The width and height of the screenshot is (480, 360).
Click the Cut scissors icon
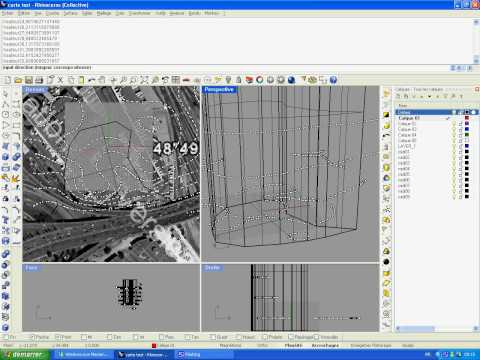pyautogui.click(x=60, y=80)
